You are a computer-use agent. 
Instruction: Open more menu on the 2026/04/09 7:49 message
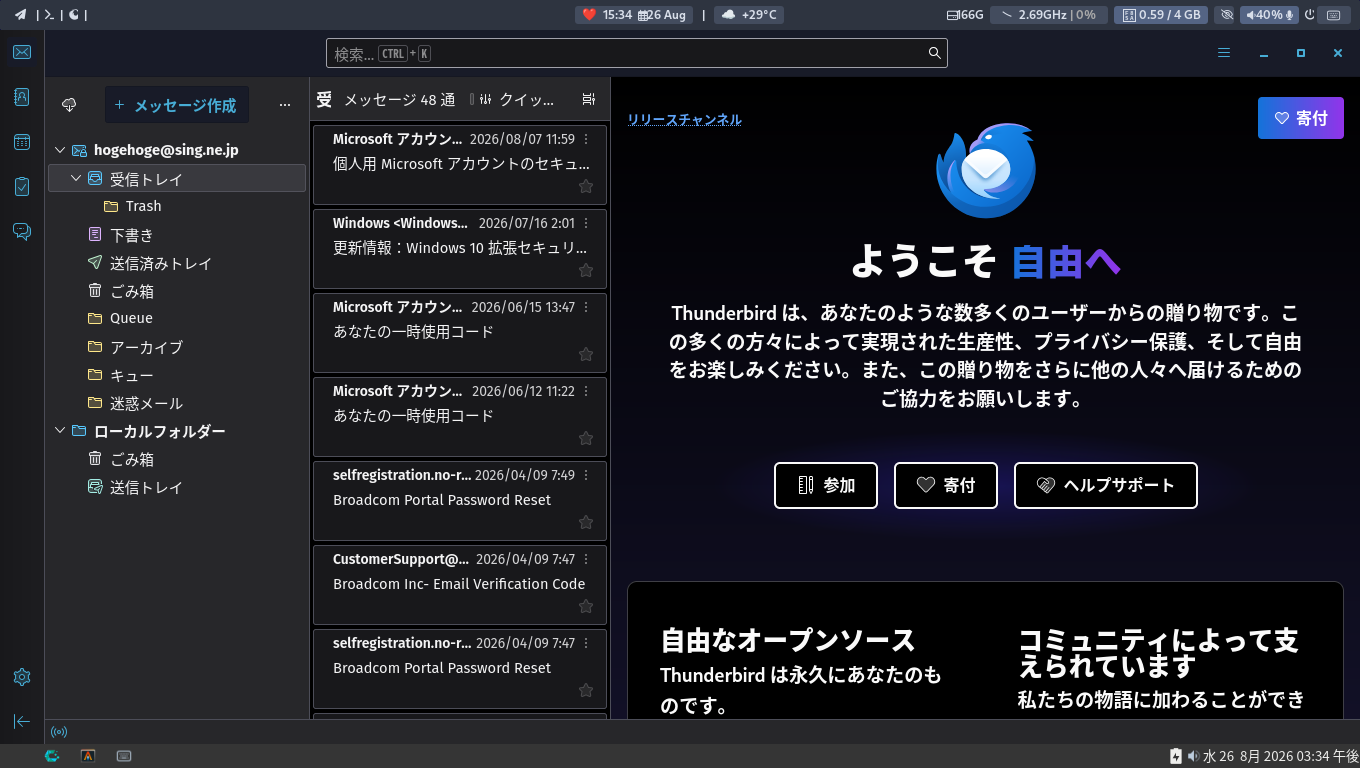(587, 475)
